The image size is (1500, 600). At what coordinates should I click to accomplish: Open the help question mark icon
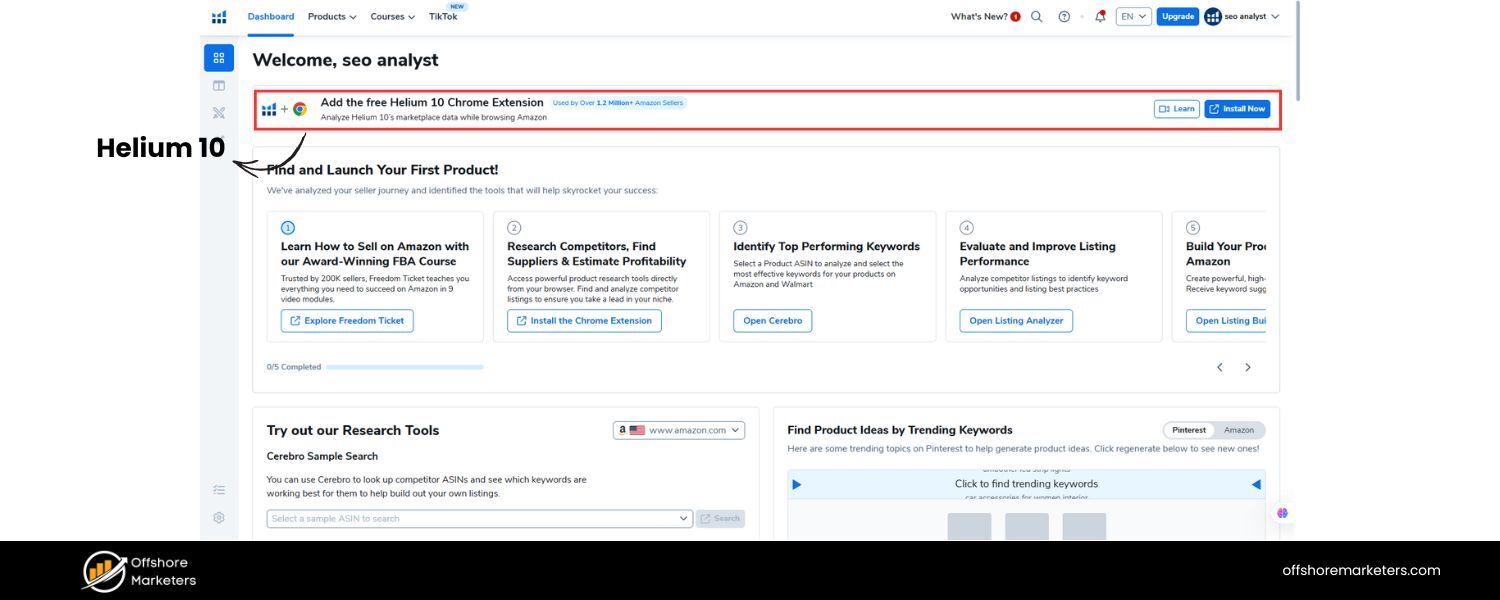(x=1064, y=17)
